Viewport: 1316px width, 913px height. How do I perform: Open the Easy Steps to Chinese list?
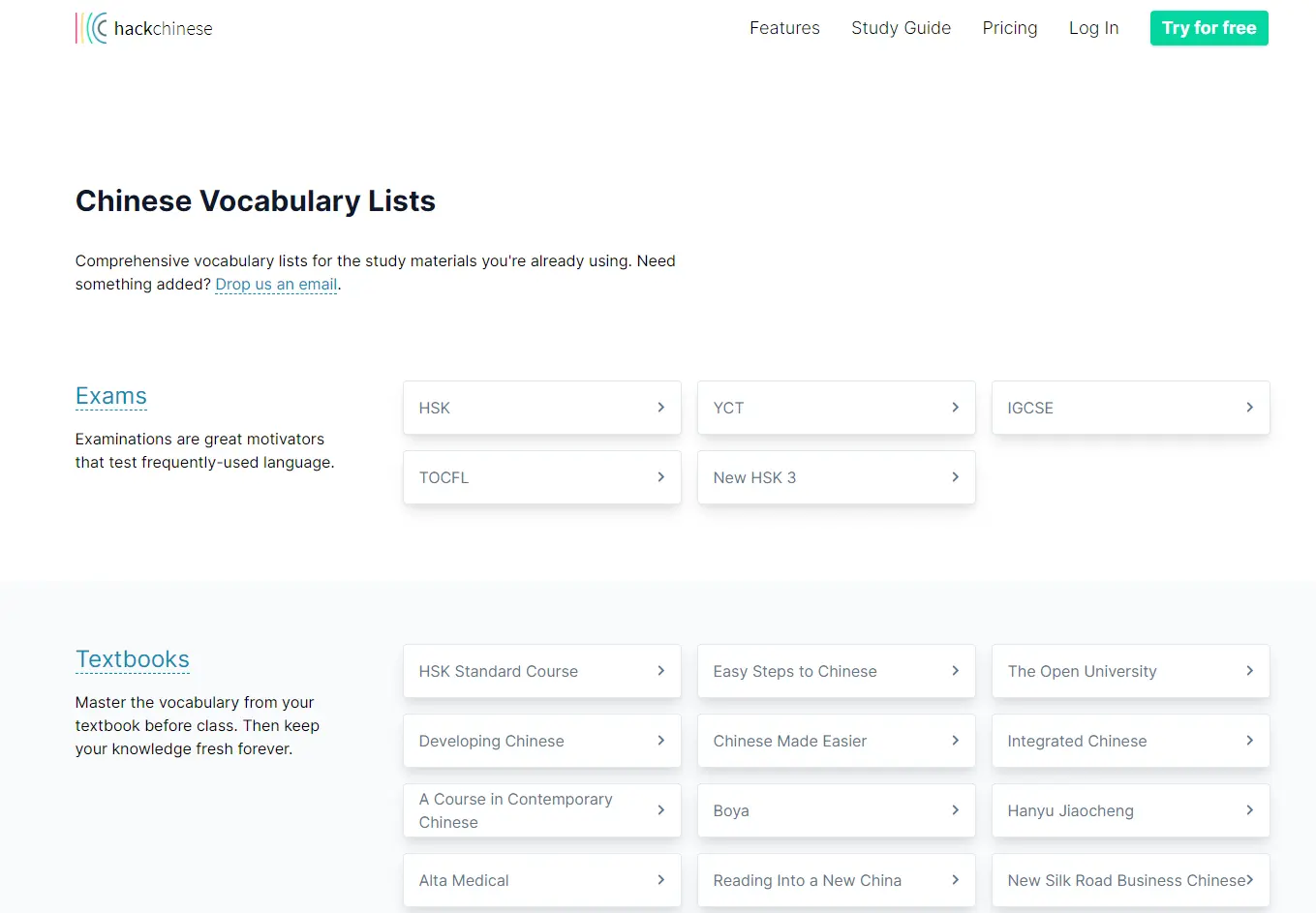tap(836, 671)
